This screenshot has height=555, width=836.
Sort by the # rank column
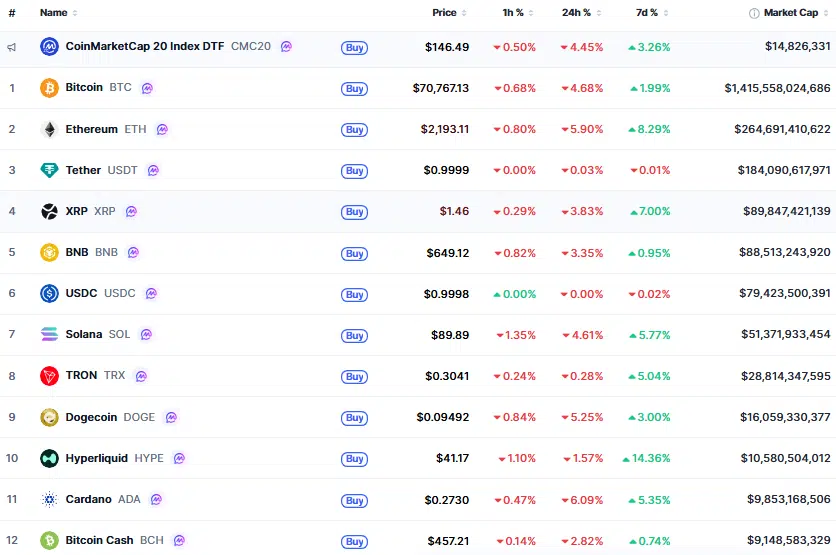[x=12, y=13]
